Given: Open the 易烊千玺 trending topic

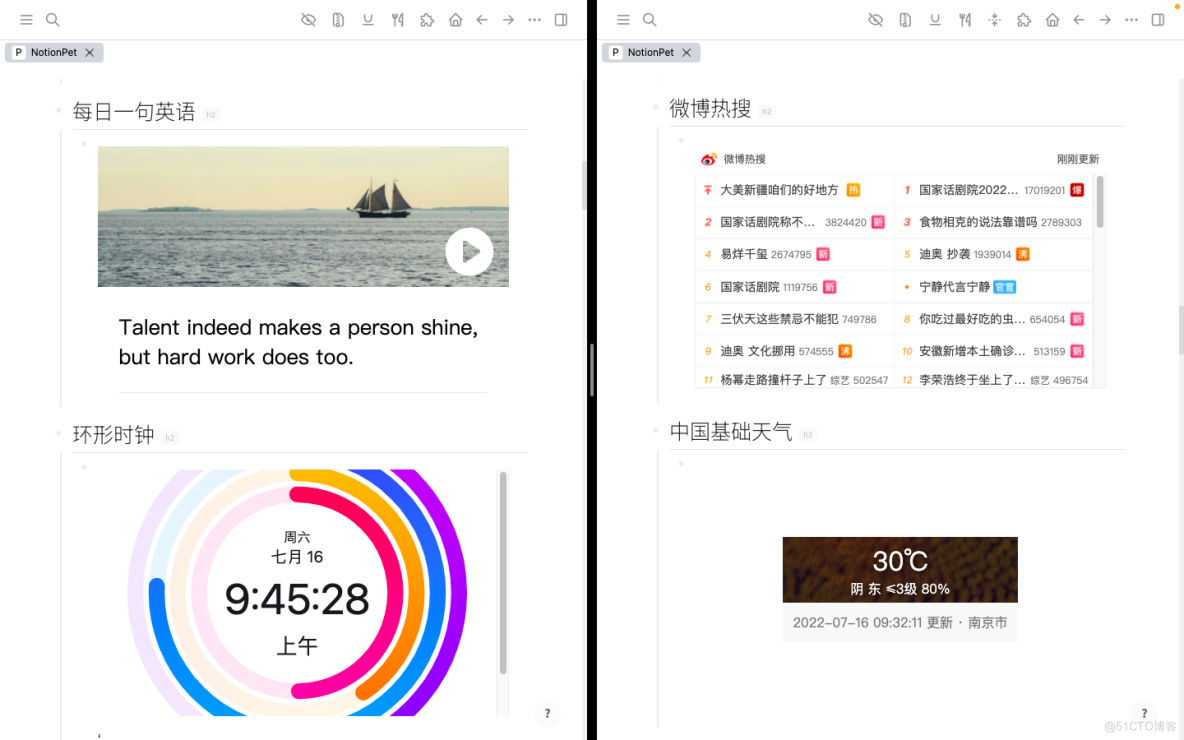Looking at the screenshot, I should [x=744, y=255].
